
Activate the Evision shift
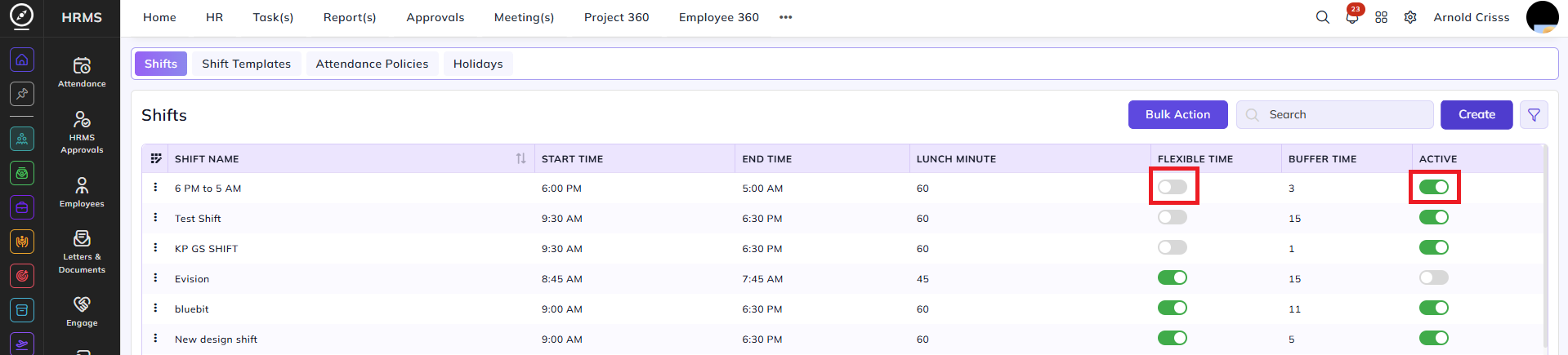[1434, 277]
